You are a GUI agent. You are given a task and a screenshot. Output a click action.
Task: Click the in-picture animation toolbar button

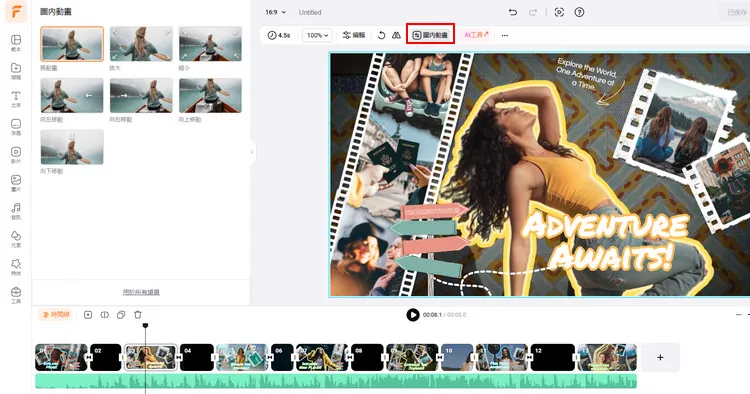(430, 35)
